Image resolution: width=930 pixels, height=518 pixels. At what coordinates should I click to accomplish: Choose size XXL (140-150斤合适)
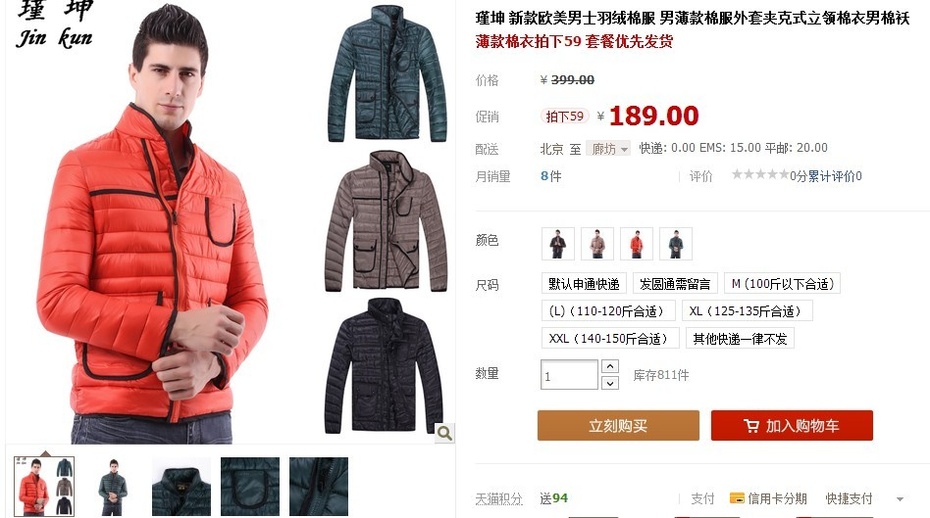tap(610, 338)
